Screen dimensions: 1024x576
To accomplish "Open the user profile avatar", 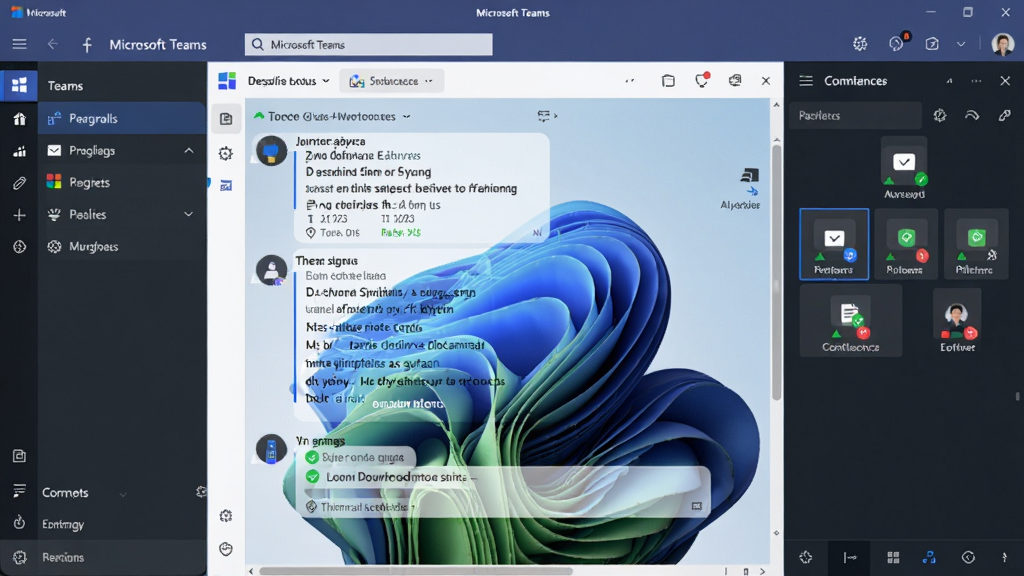I will click(x=1002, y=44).
